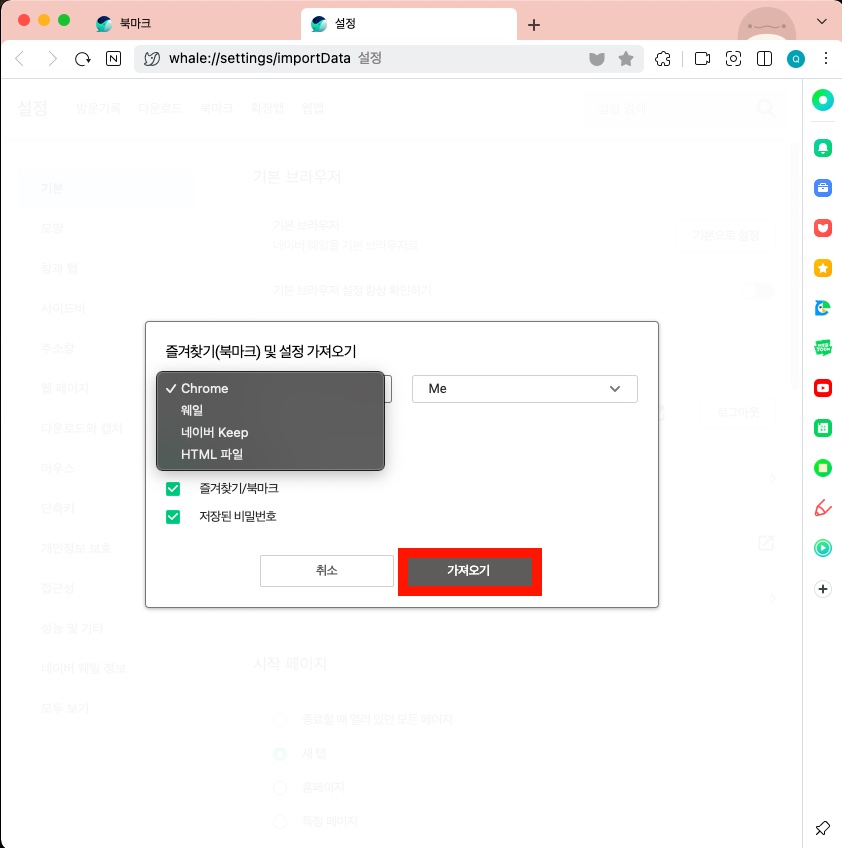Image resolution: width=842 pixels, height=848 pixels.
Task: Open the green play sidebar icon
Action: tap(823, 548)
